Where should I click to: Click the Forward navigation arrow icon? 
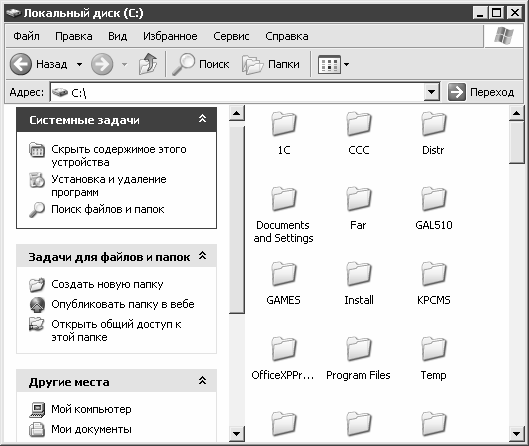coord(102,64)
